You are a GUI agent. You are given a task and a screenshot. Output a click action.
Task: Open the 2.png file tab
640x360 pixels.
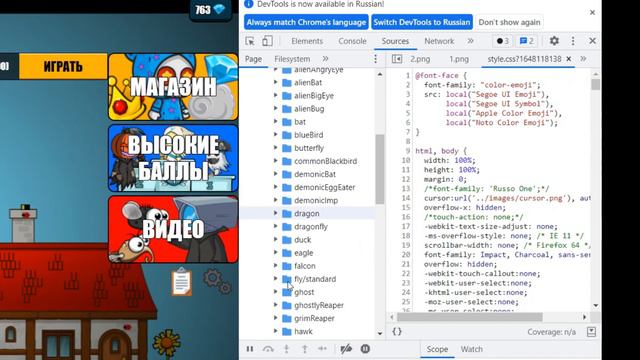pyautogui.click(x=420, y=59)
